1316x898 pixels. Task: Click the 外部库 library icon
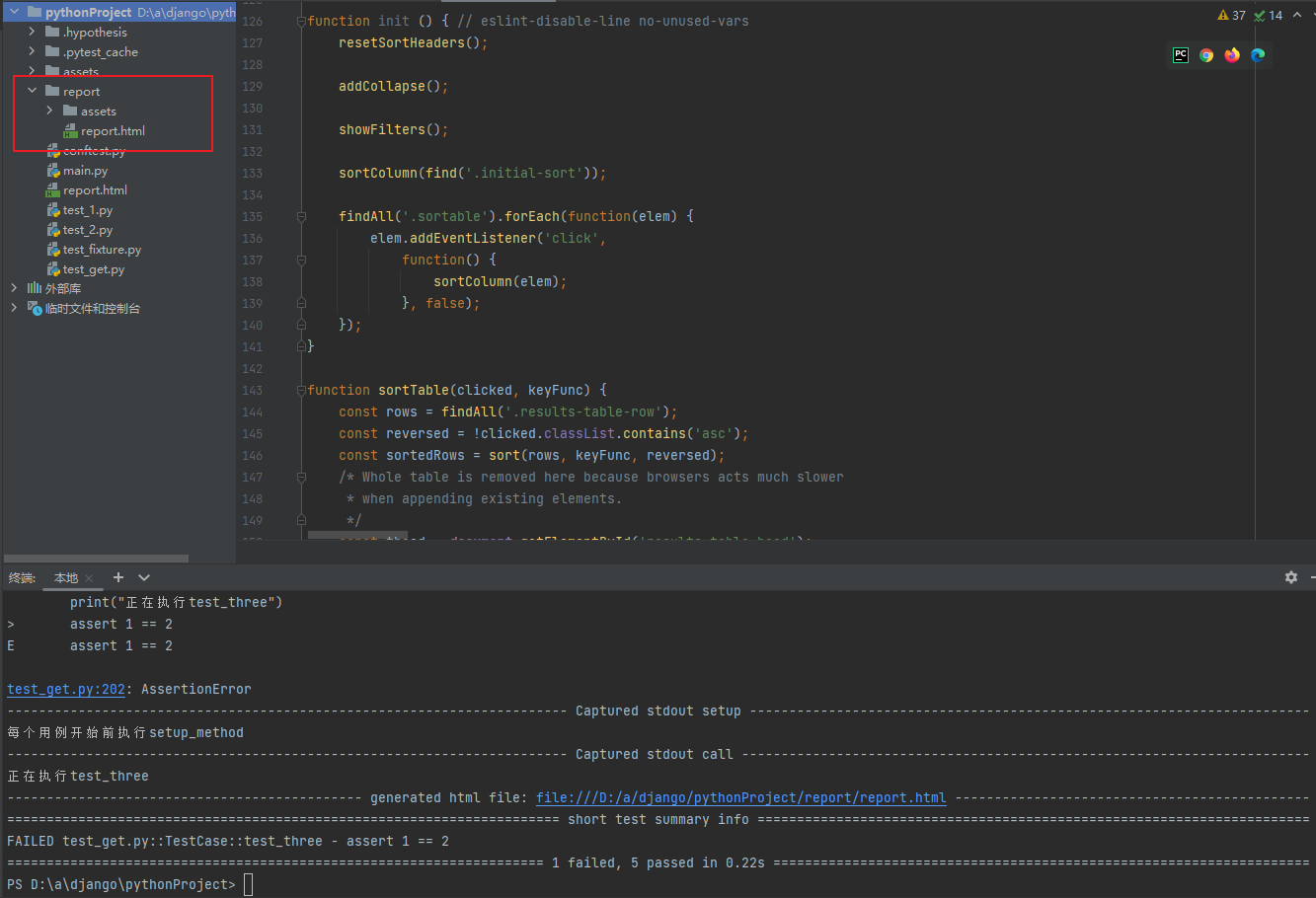point(34,288)
